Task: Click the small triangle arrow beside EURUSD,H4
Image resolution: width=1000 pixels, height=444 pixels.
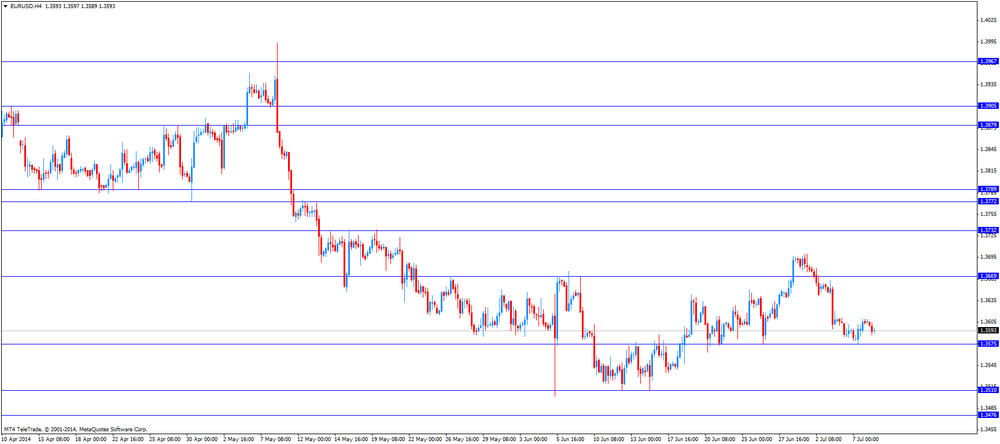Action: point(6,5)
